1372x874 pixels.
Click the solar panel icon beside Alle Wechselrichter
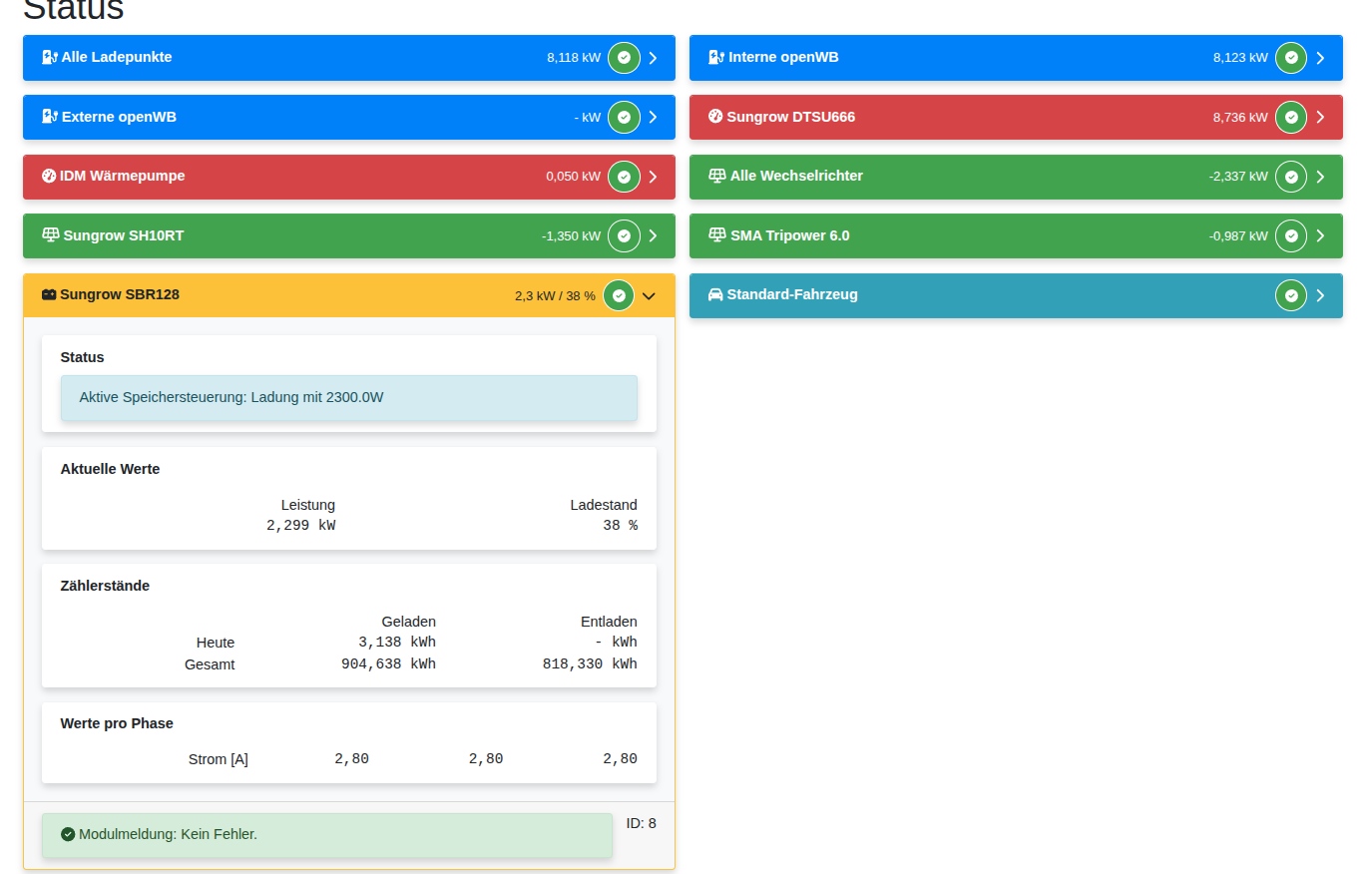click(x=717, y=176)
